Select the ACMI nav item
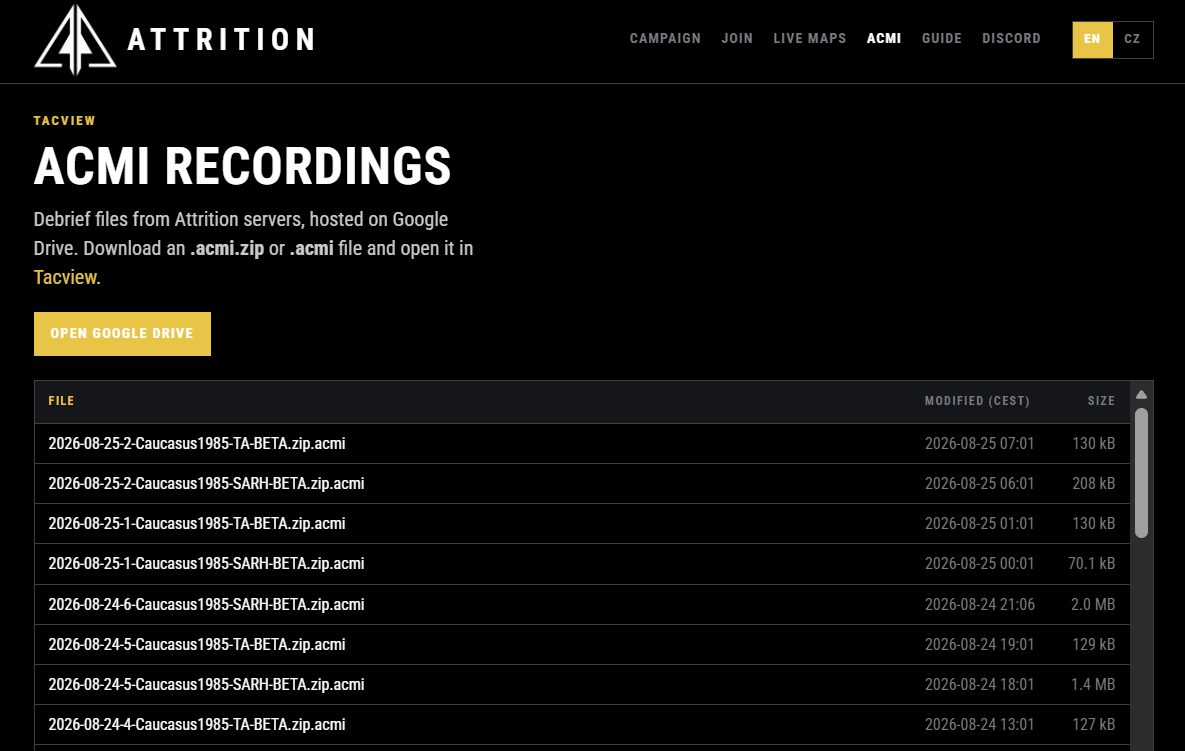This screenshot has width=1185, height=751. pos(883,39)
